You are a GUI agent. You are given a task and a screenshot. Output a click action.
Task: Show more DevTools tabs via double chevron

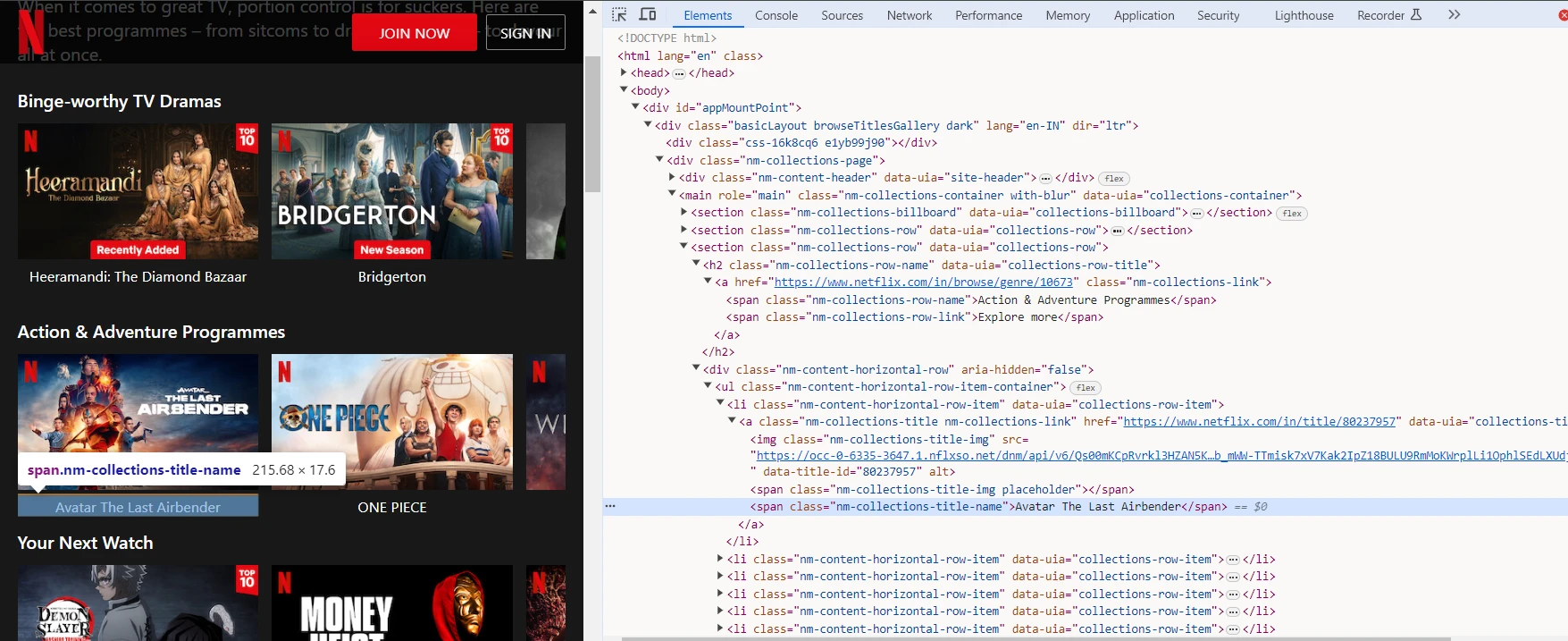pos(1454,14)
